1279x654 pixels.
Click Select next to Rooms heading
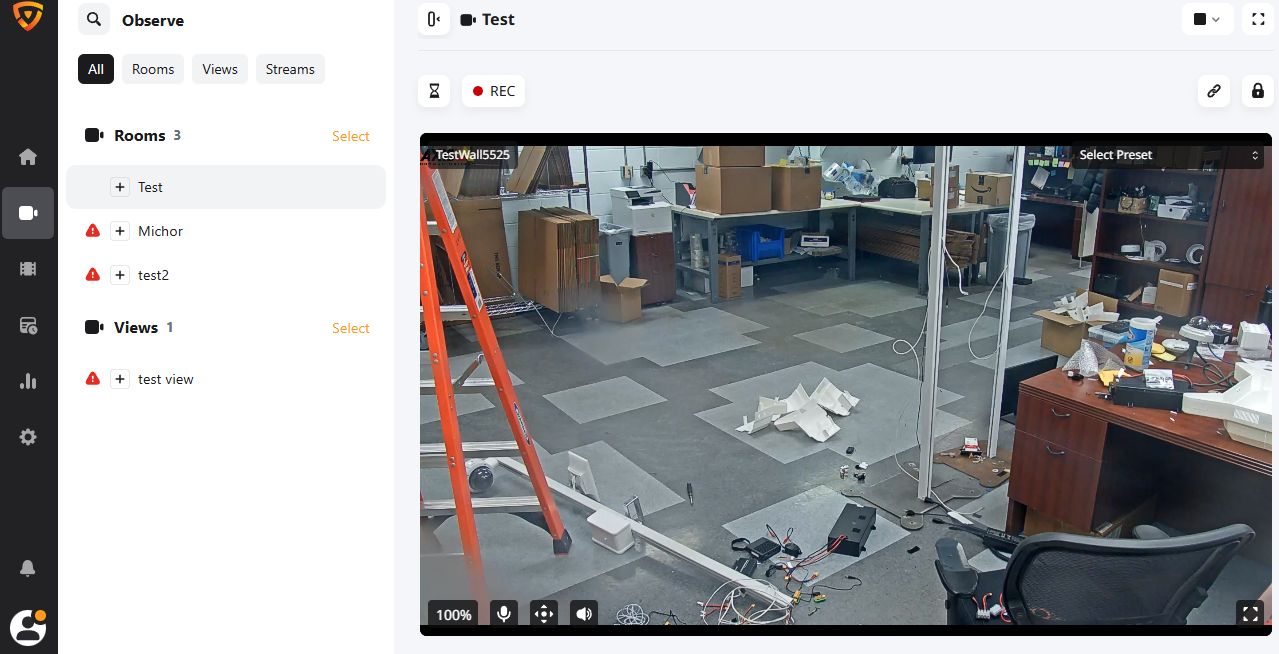click(350, 136)
